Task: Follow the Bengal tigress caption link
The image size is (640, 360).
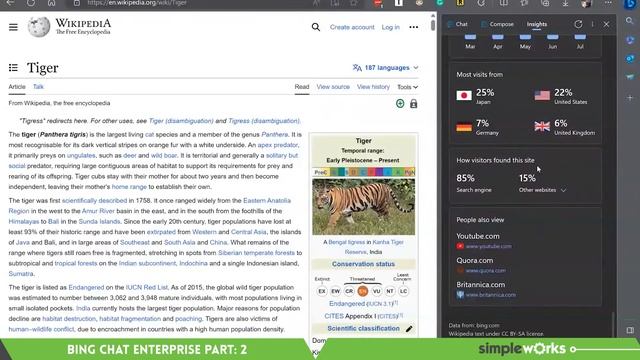Action: (347, 242)
